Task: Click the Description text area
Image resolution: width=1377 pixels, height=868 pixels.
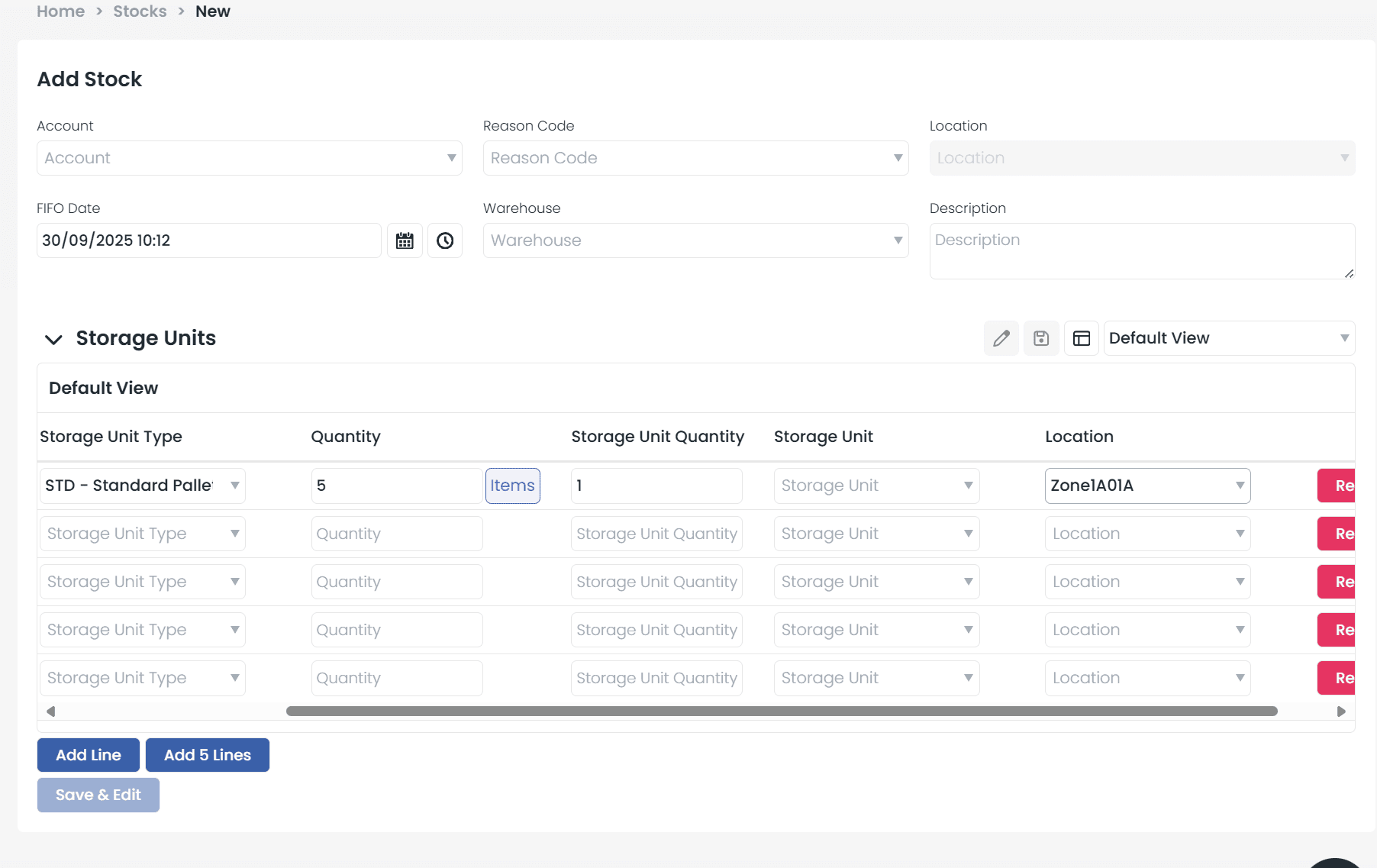Action: tap(1141, 251)
